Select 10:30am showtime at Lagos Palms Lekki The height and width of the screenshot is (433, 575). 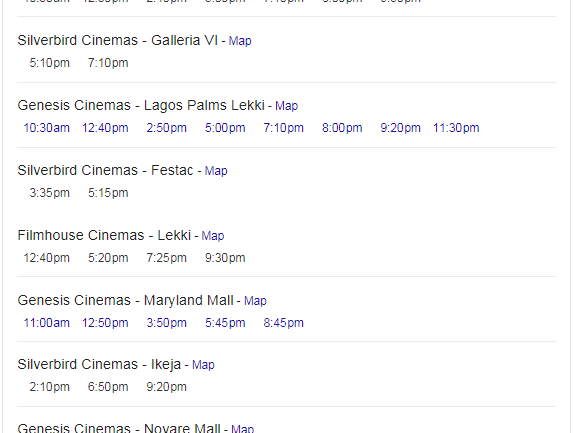coord(47,128)
